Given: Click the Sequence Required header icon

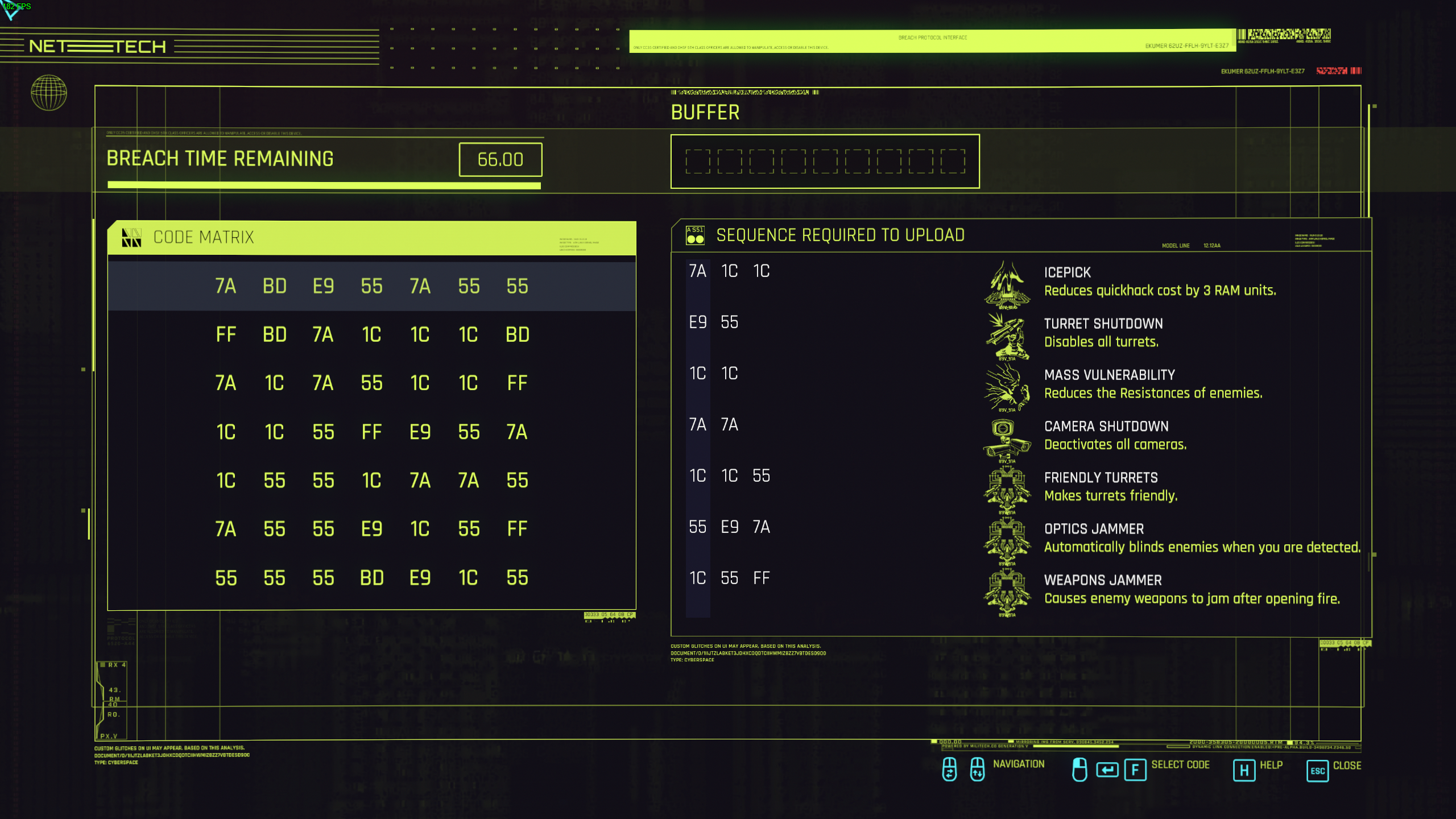Looking at the screenshot, I should [695, 235].
